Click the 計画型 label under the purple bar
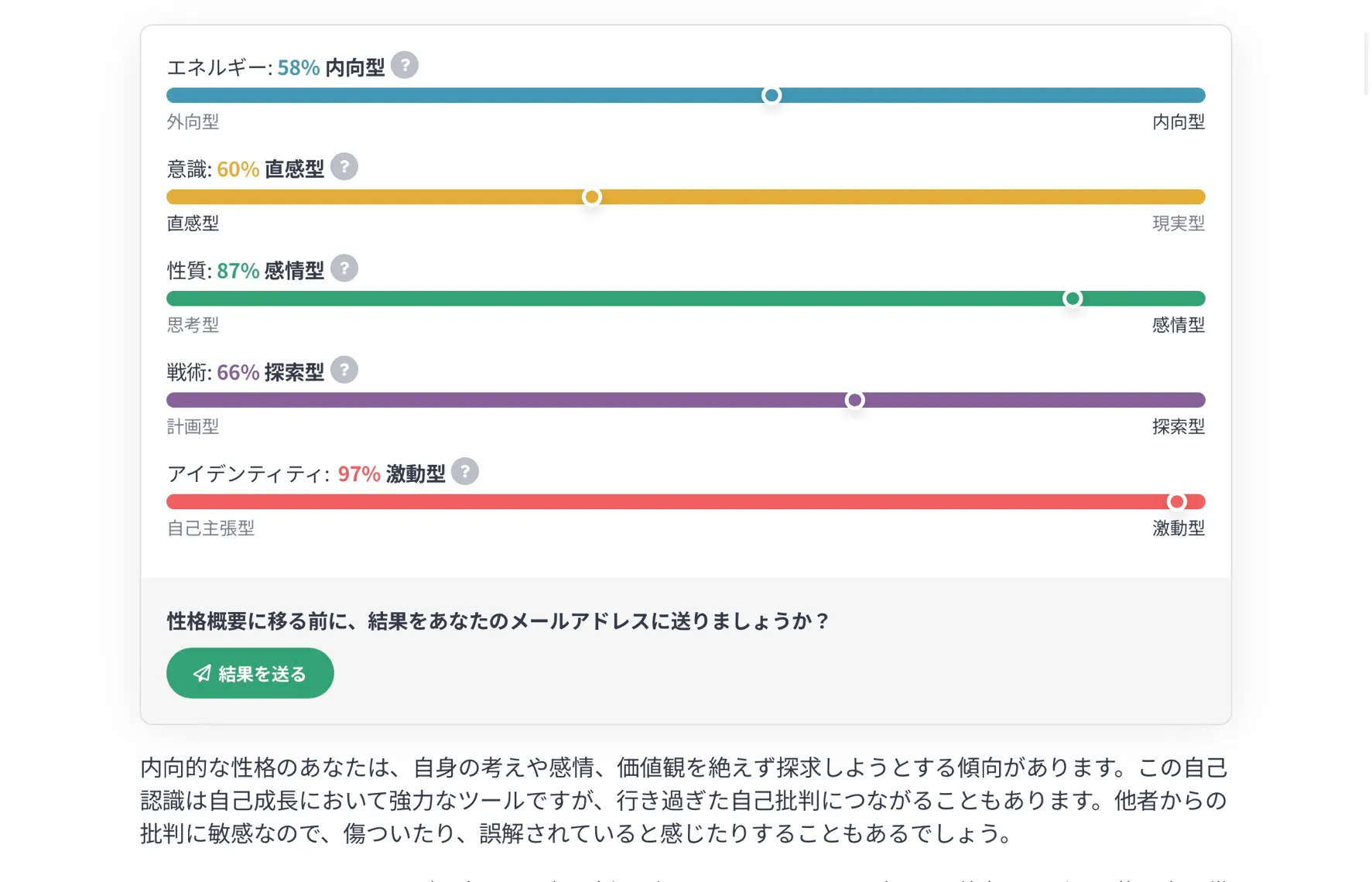 193,427
